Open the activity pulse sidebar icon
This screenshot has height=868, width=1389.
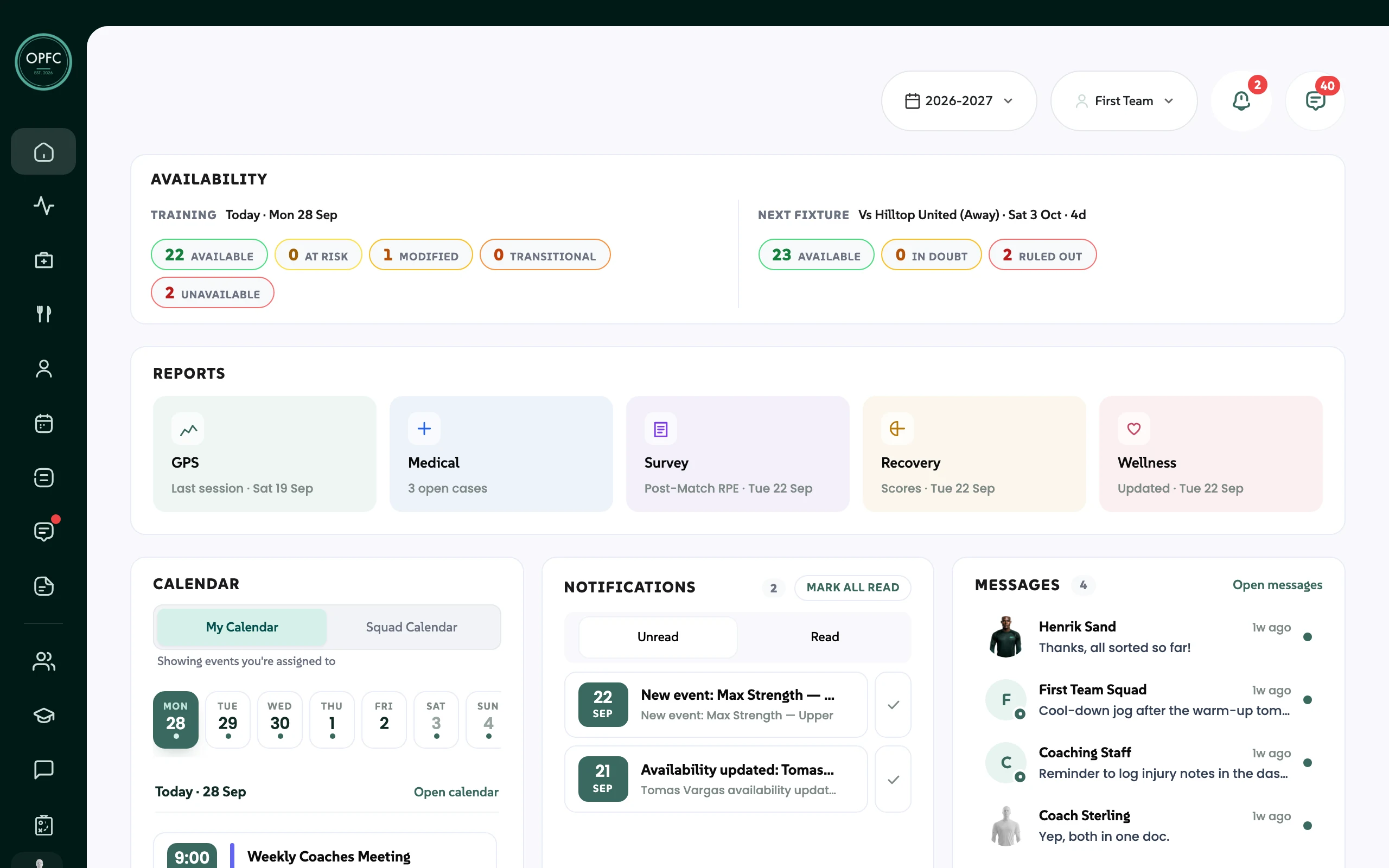(43, 206)
